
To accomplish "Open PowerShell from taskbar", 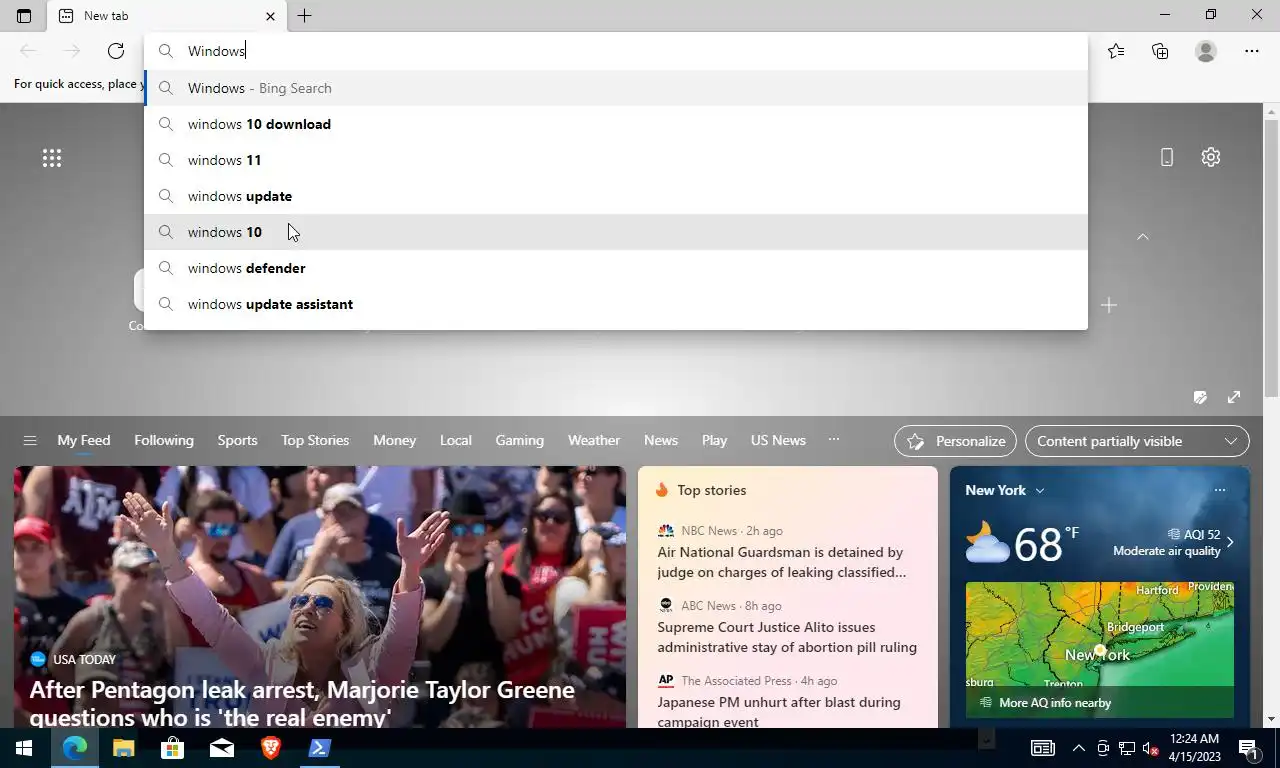I will pyautogui.click(x=319, y=748).
